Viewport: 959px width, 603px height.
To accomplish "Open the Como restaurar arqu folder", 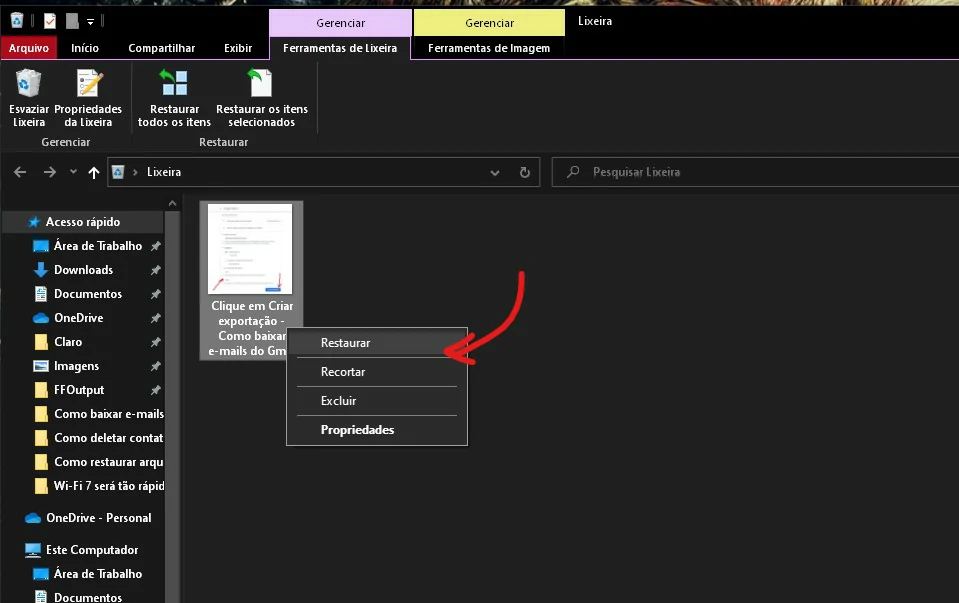I will (109, 462).
